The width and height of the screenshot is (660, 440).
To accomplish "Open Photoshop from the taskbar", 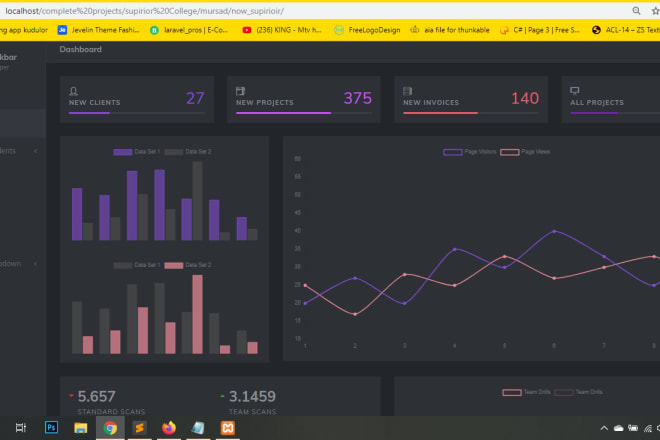I will pyautogui.click(x=51, y=428).
